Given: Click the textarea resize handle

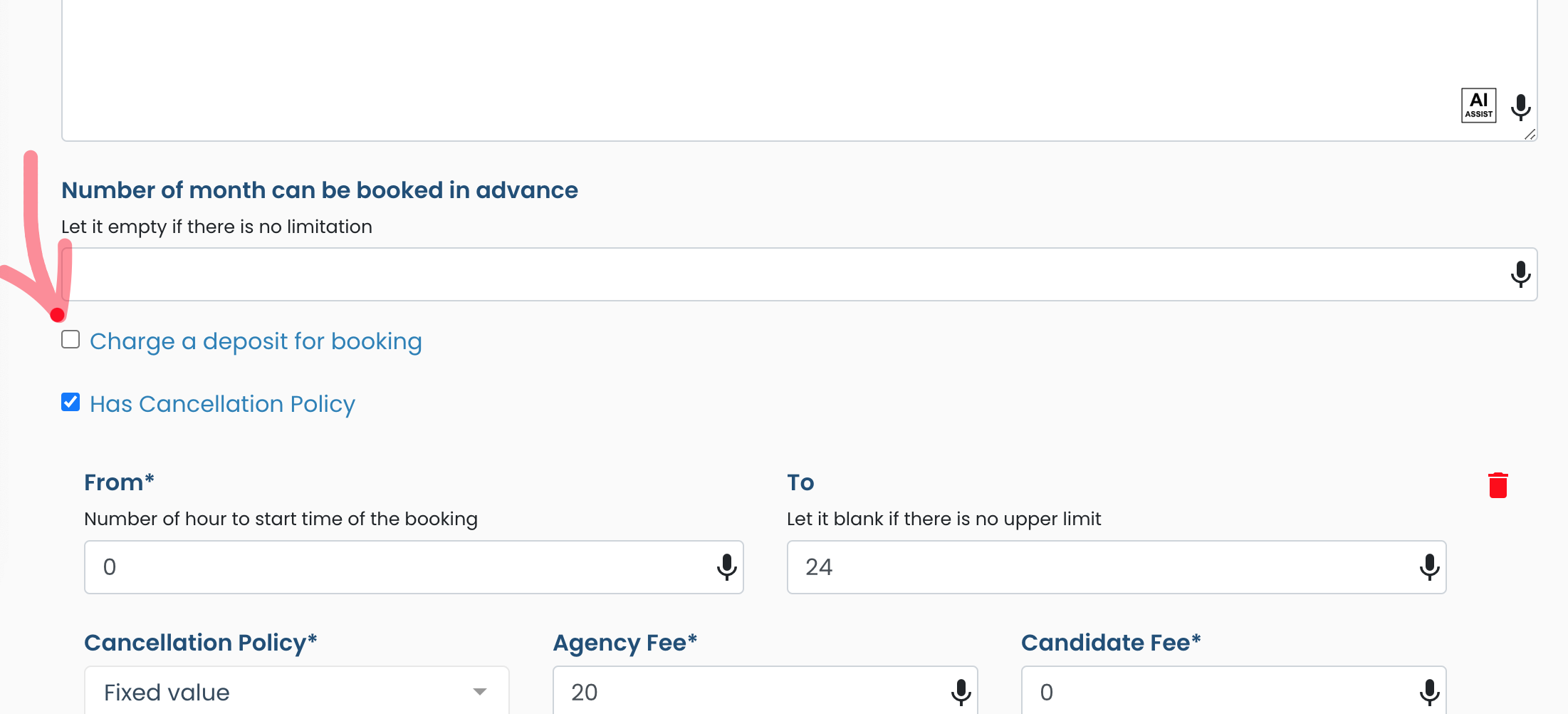Looking at the screenshot, I should pyautogui.click(x=1530, y=134).
